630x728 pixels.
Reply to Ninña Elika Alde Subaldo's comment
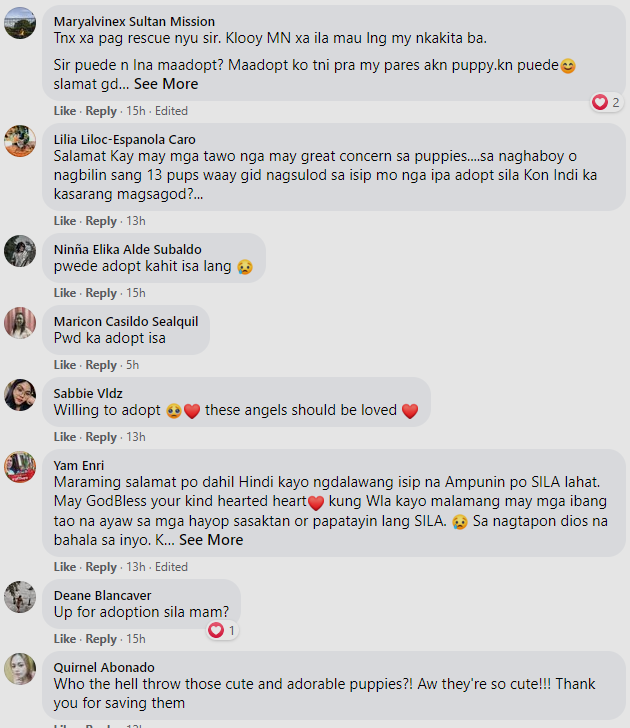click(x=101, y=293)
